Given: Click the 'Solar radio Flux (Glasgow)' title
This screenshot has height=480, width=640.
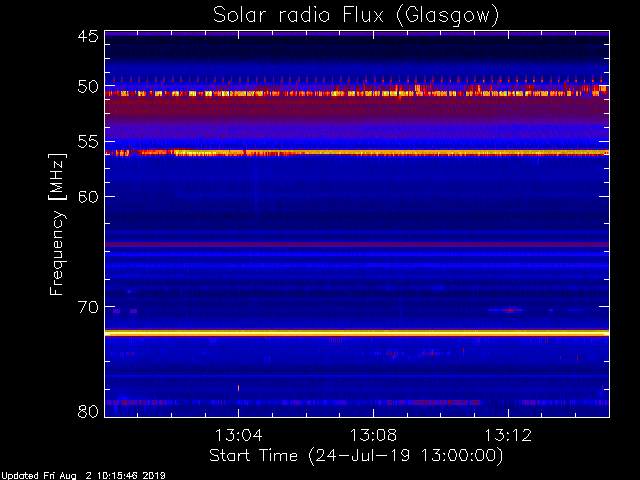Looking at the screenshot, I should click(356, 16).
